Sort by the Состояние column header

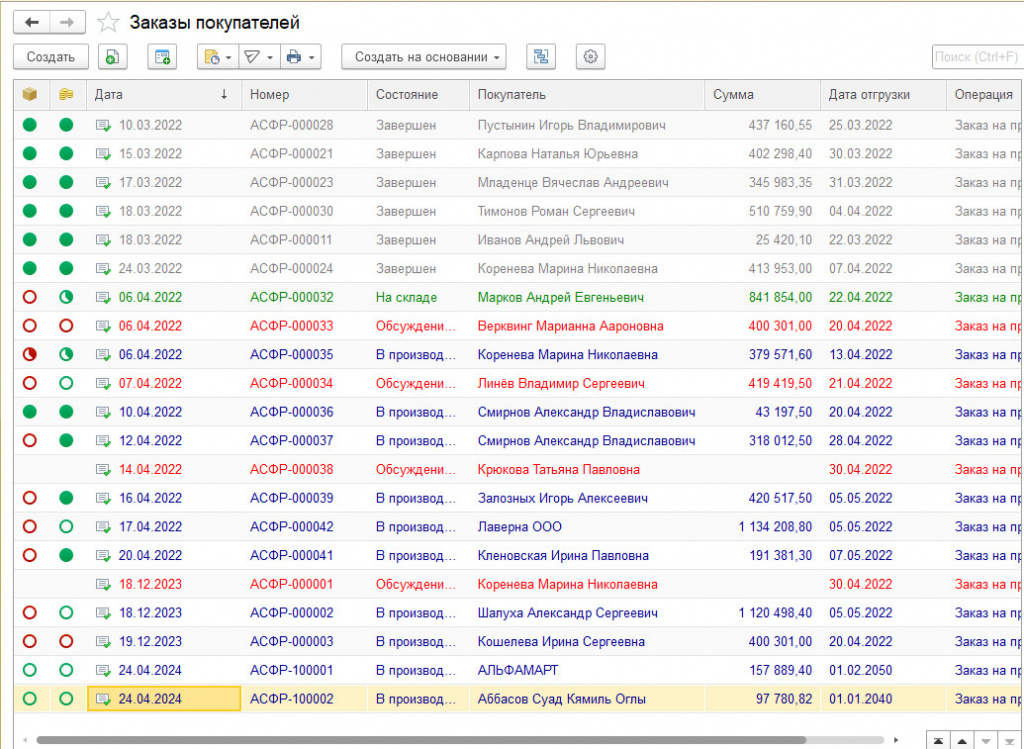tap(419, 95)
